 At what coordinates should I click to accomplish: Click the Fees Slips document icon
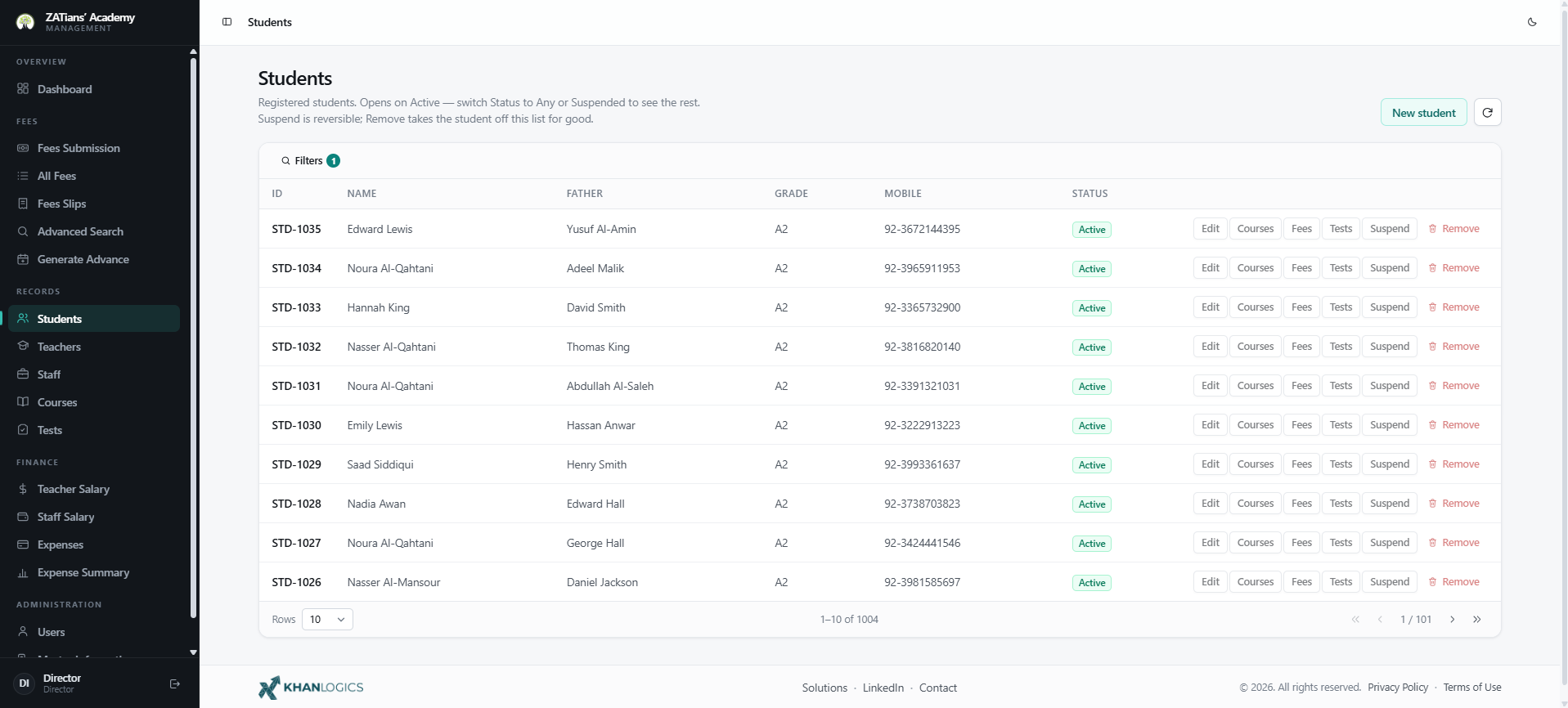(x=23, y=204)
